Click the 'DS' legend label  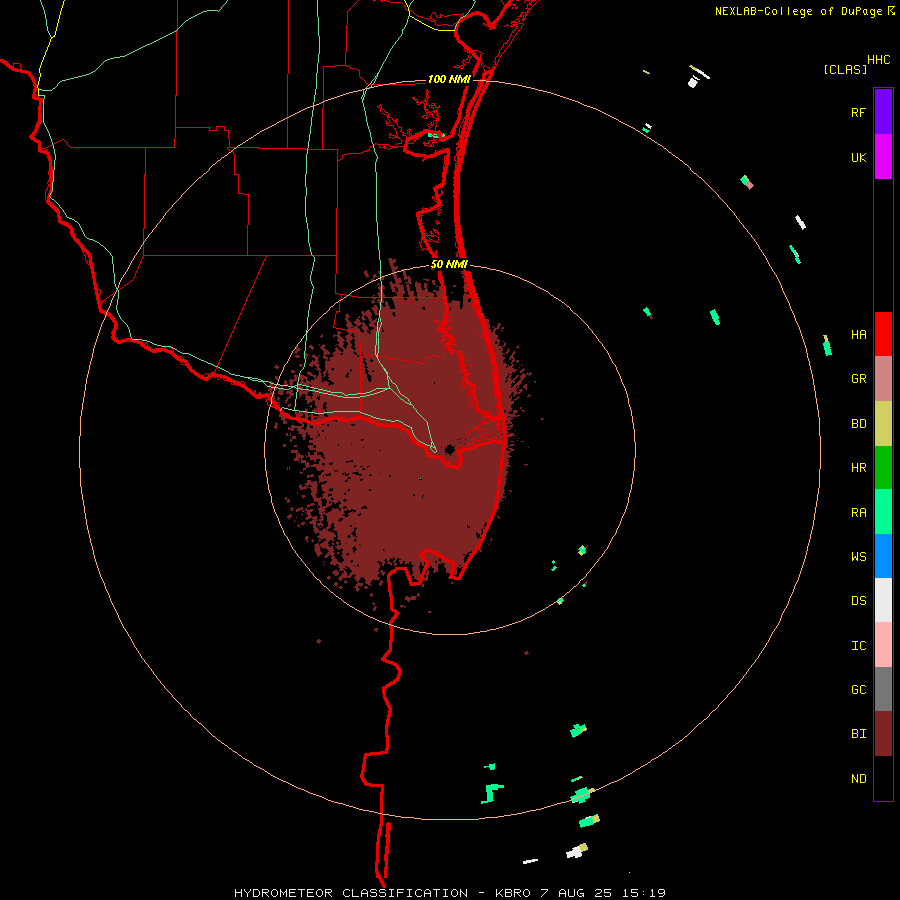click(x=858, y=601)
